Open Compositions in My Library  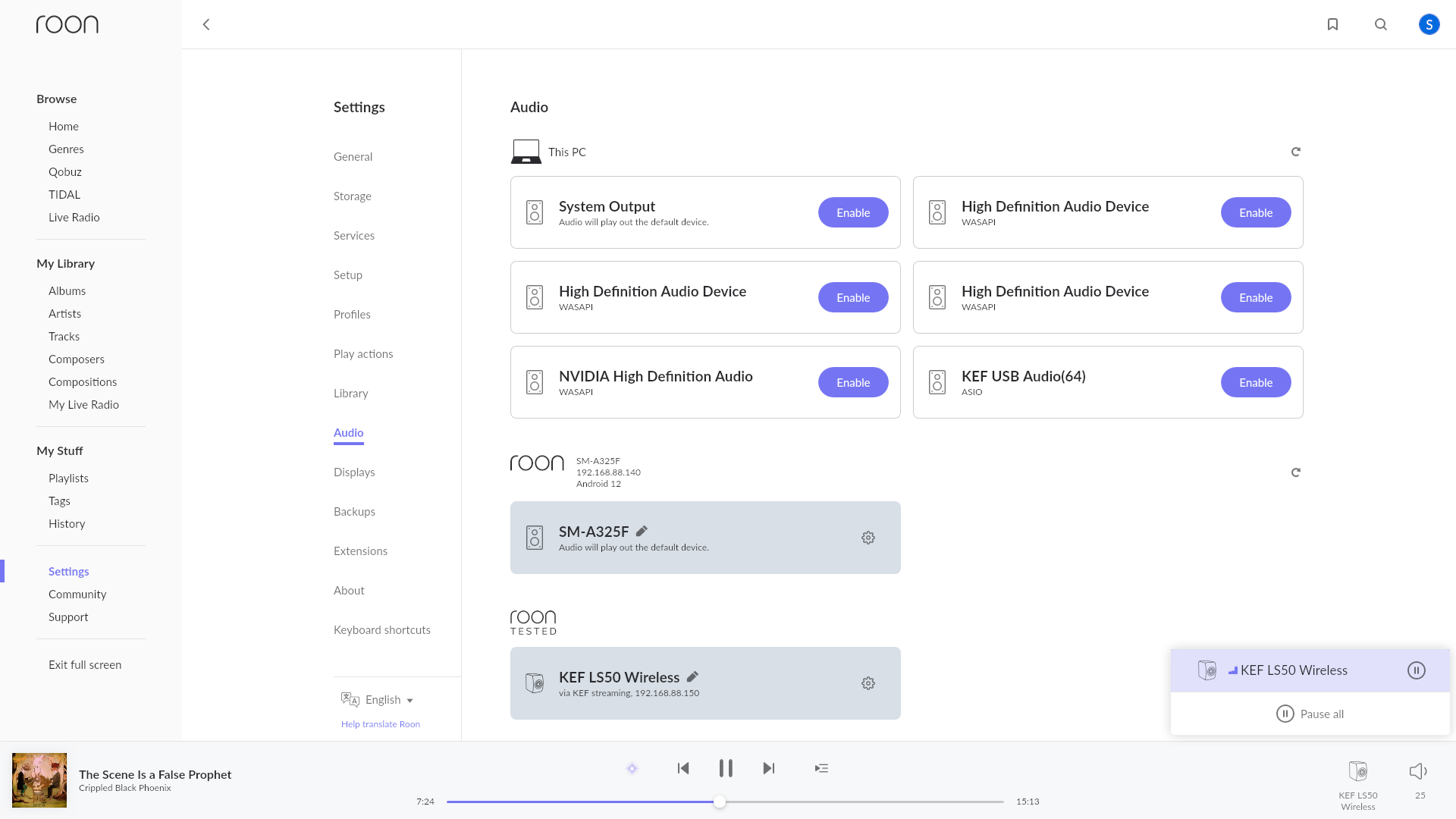(x=83, y=382)
